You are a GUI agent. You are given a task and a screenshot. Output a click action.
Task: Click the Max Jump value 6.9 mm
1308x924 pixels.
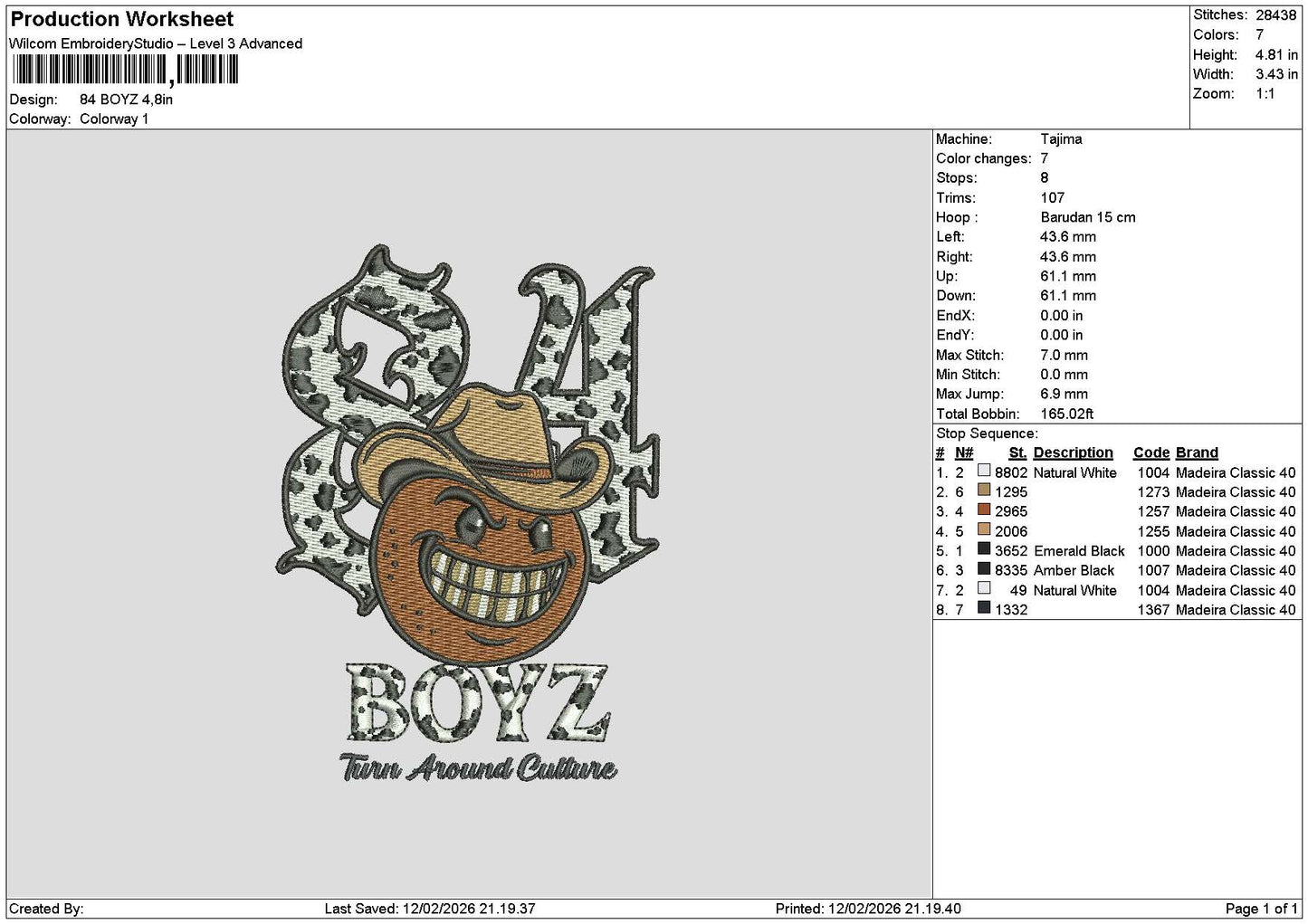click(1065, 395)
